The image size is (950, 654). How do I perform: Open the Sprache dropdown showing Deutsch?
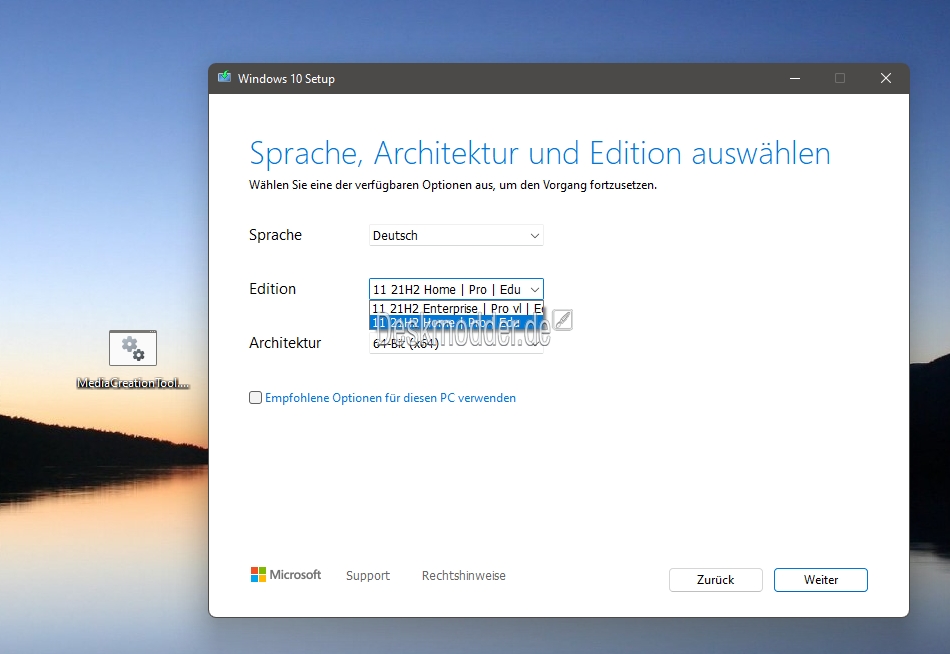tap(456, 235)
